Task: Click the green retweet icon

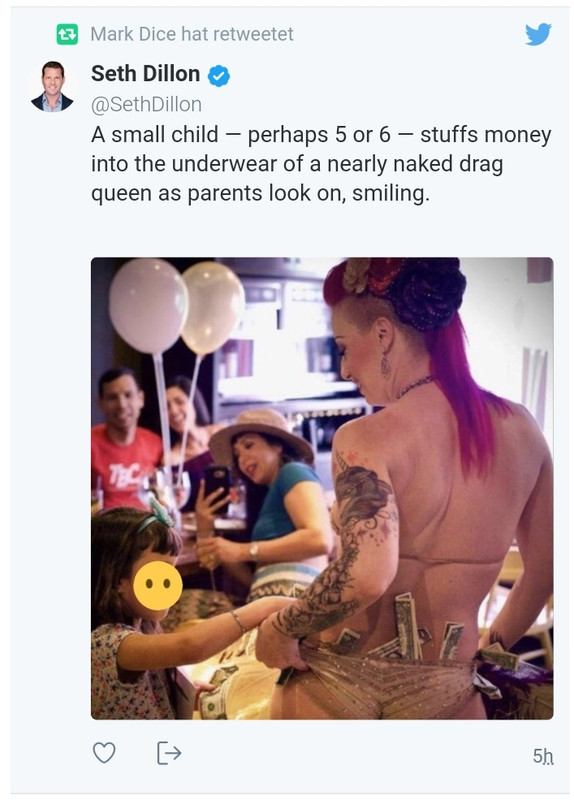Action: (x=67, y=35)
